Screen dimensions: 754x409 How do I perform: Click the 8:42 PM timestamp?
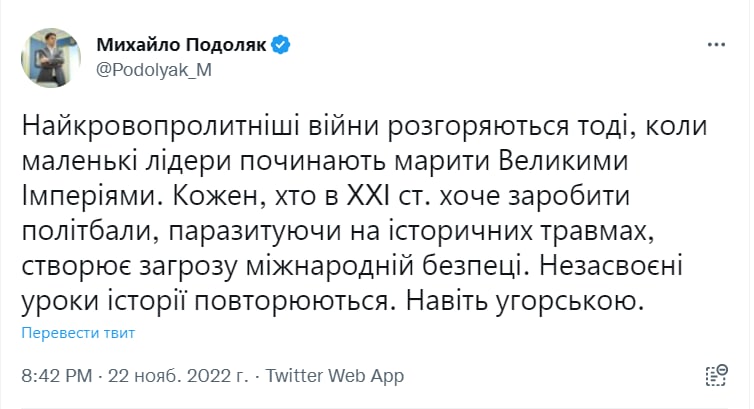pos(58,376)
